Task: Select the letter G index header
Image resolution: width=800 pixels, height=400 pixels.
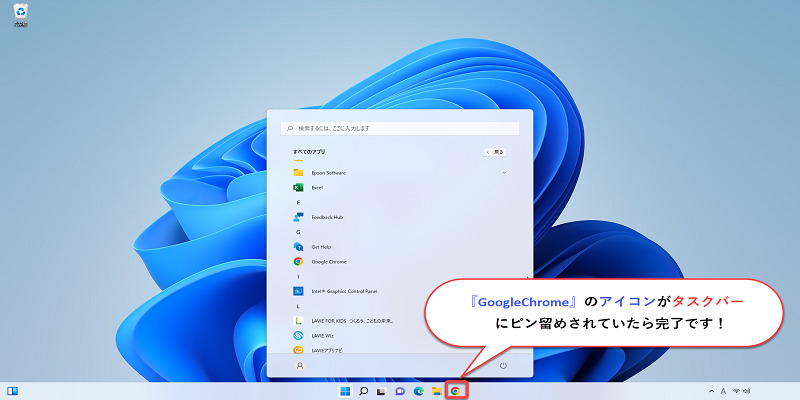Action: pos(298,232)
